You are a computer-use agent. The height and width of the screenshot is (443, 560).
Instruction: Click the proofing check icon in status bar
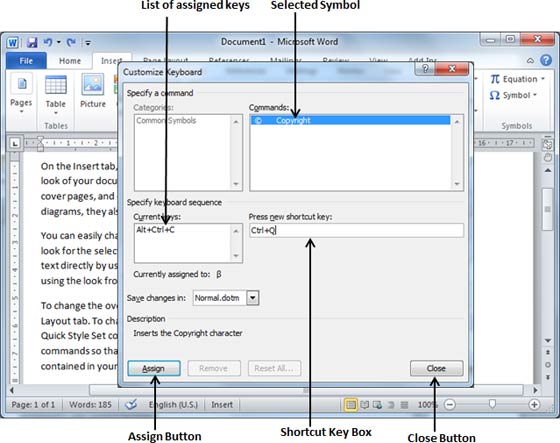tap(131, 404)
